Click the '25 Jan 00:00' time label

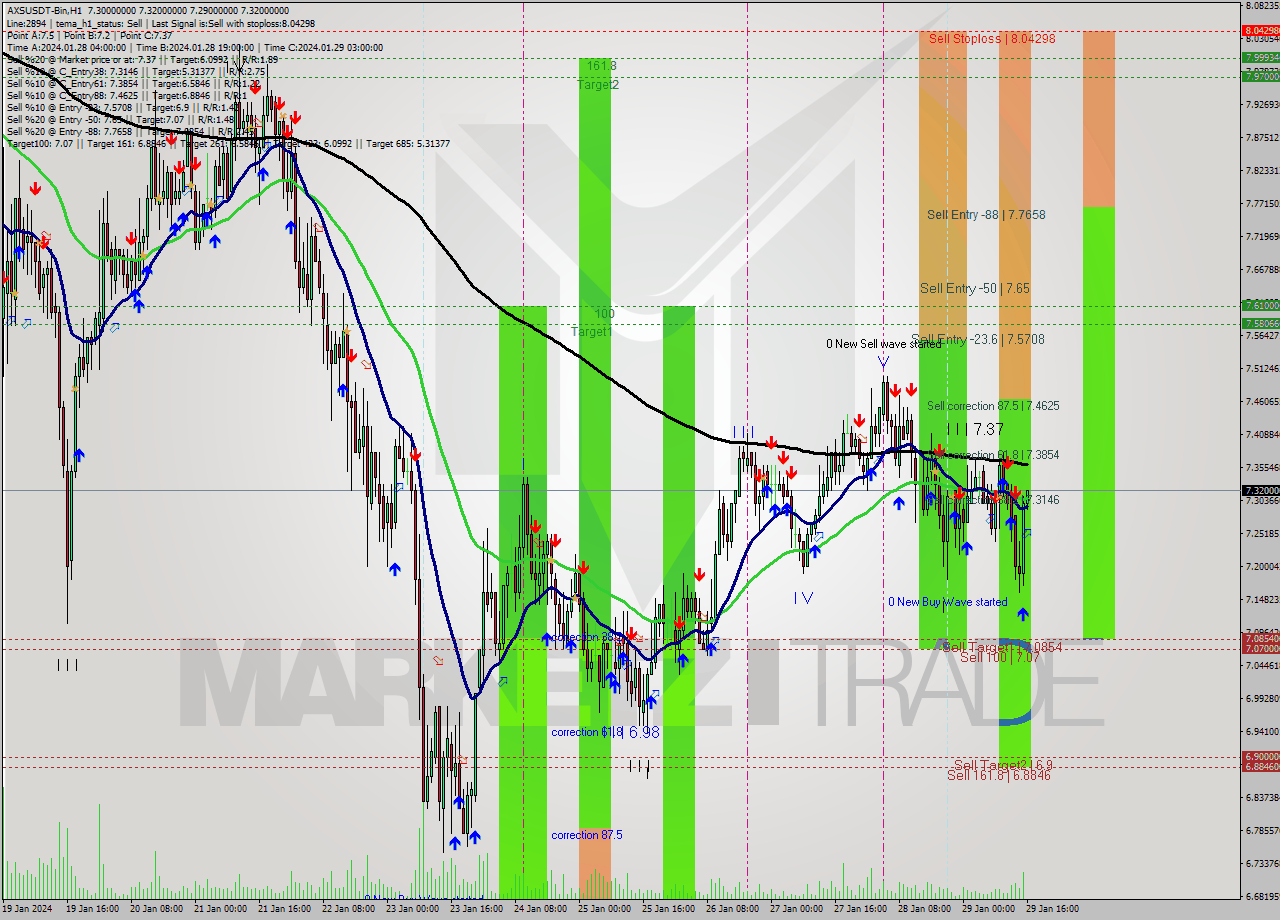(x=604, y=909)
